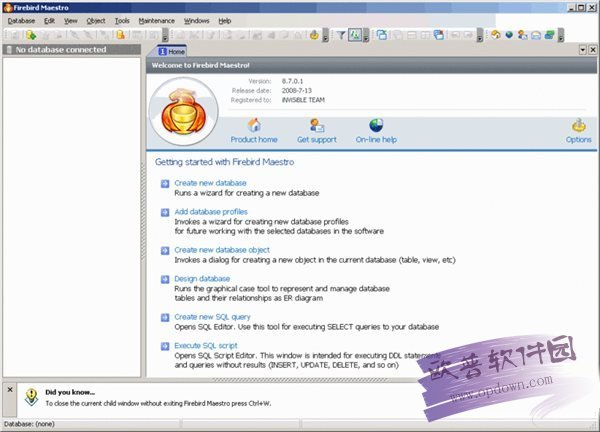Screen dimensions: 600x432
Task: Click the close-all-windows icon with red mark
Action: coord(439,35)
